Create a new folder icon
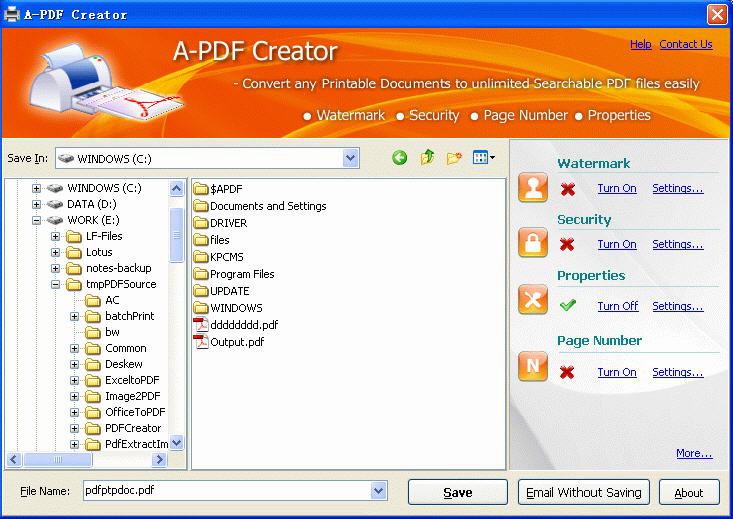 tap(454, 158)
